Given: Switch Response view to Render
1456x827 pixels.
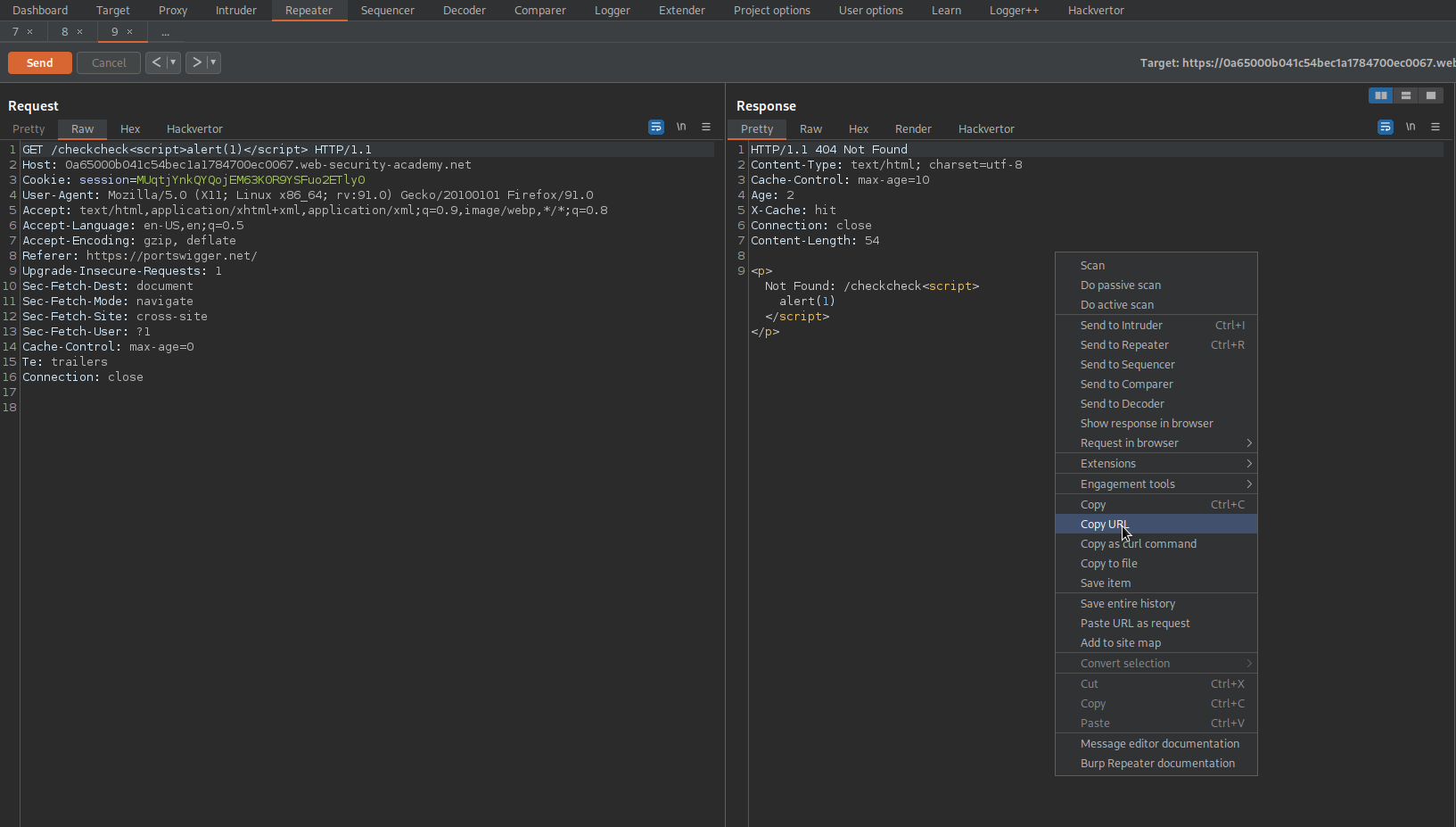Looking at the screenshot, I should [913, 129].
